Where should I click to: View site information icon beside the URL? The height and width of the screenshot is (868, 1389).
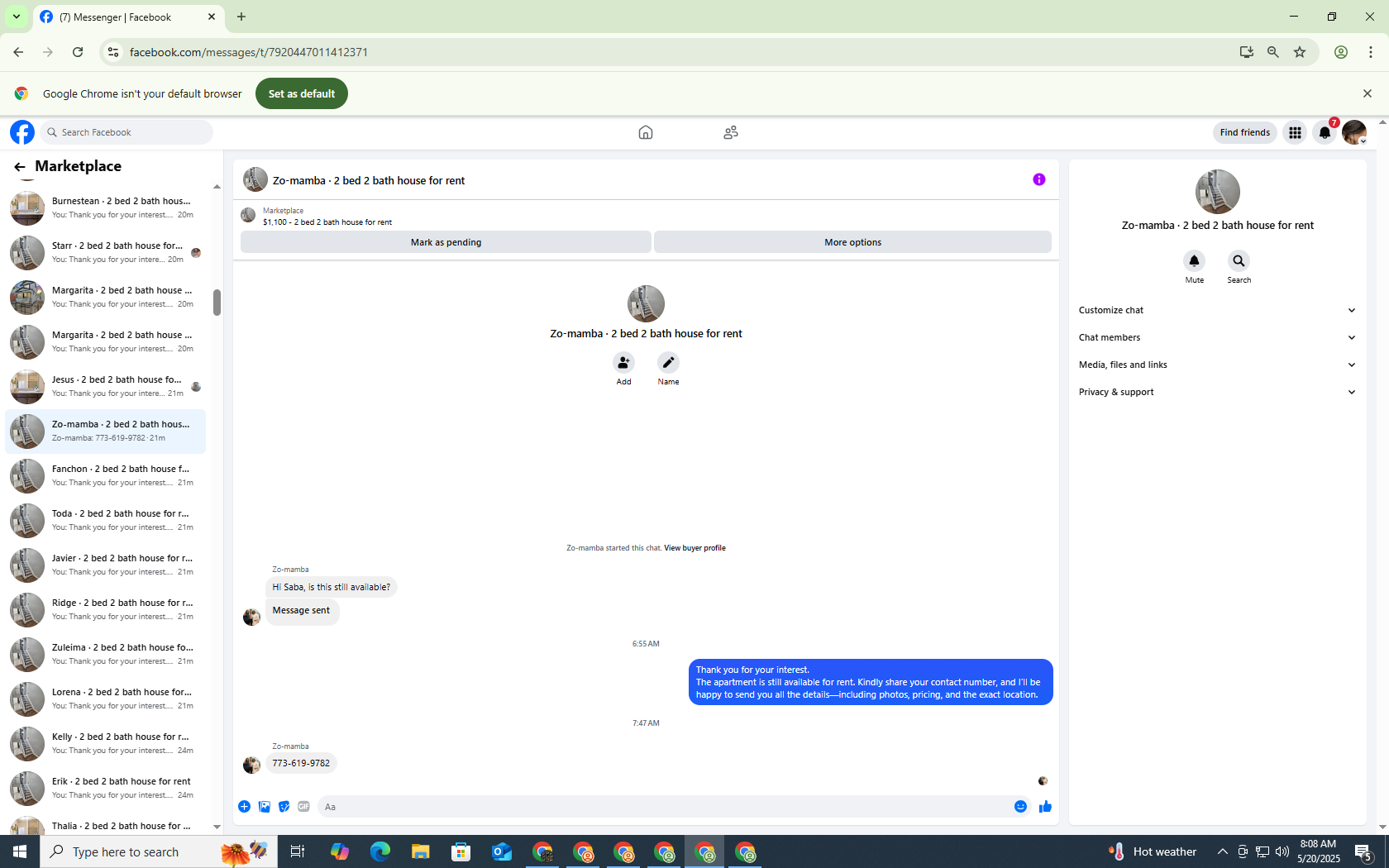[113, 52]
